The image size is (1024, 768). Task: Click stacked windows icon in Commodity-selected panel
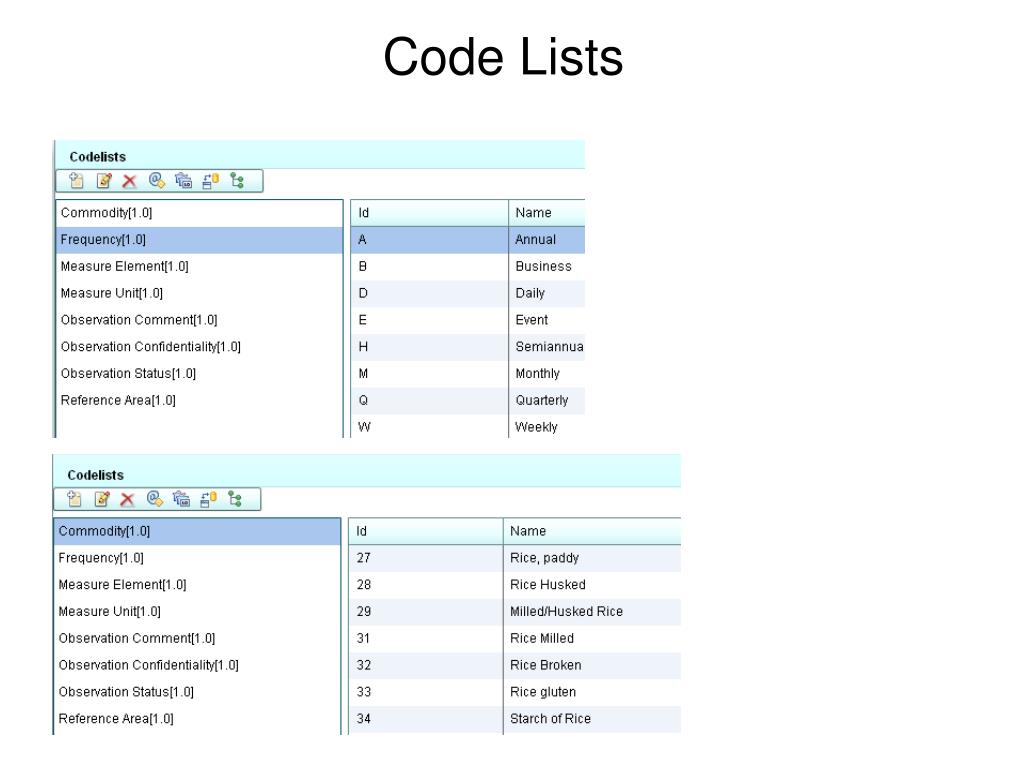click(x=181, y=499)
